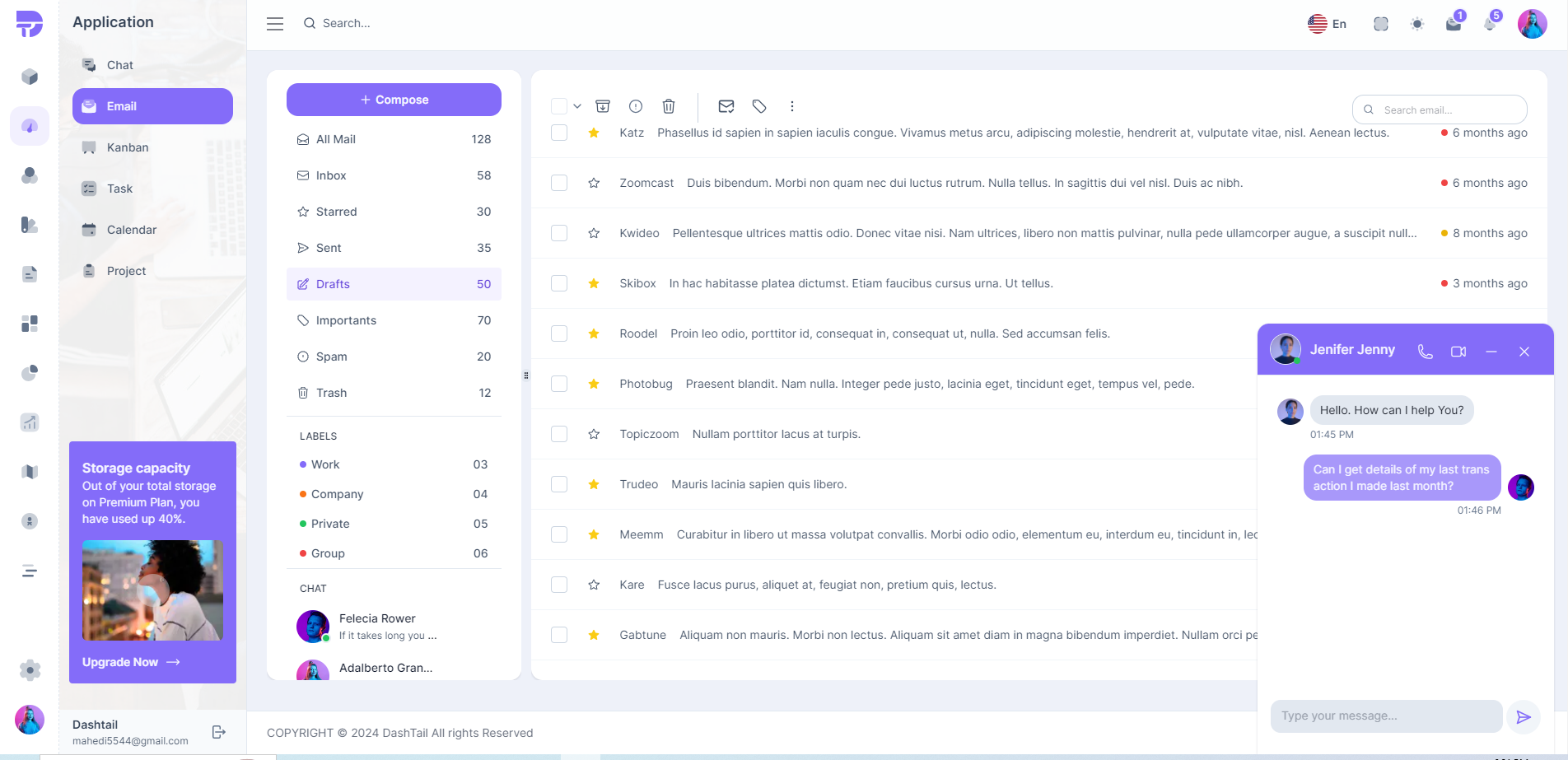The width and height of the screenshot is (1568, 760).
Task: Open the select-all dropdown chevron
Action: coord(577,106)
